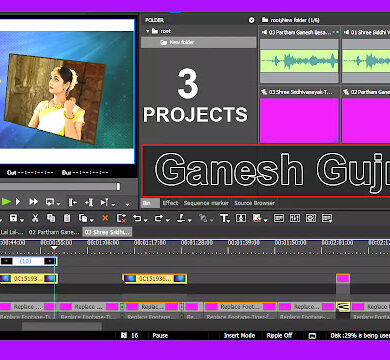This screenshot has width=390, height=360.
Task: Click the Fast Forward double-arrow button
Action: pos(34,202)
